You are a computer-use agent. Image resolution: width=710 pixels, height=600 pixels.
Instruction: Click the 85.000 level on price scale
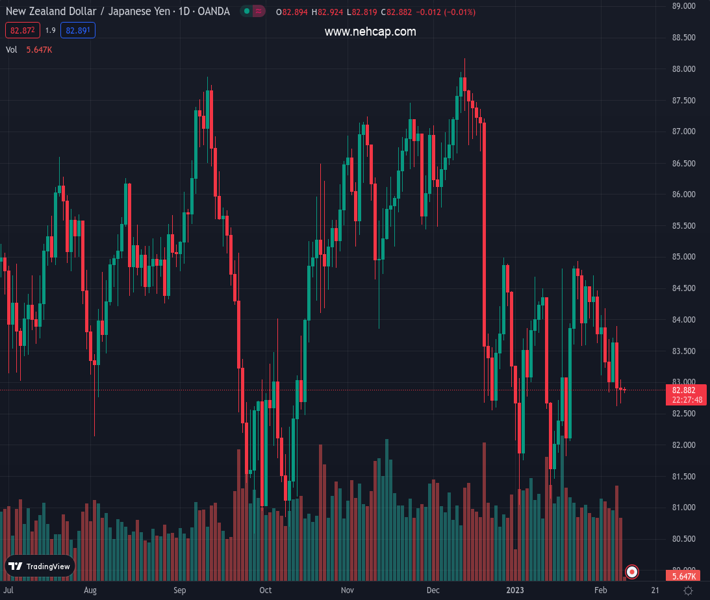[x=684, y=257]
